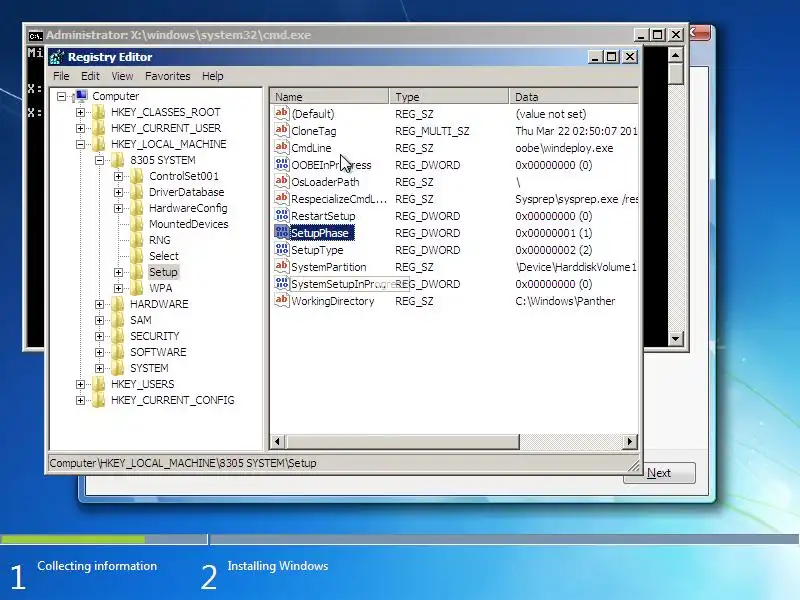Screen dimensions: 800x600
Task: Click the status bar registry path
Action: [x=183, y=463]
